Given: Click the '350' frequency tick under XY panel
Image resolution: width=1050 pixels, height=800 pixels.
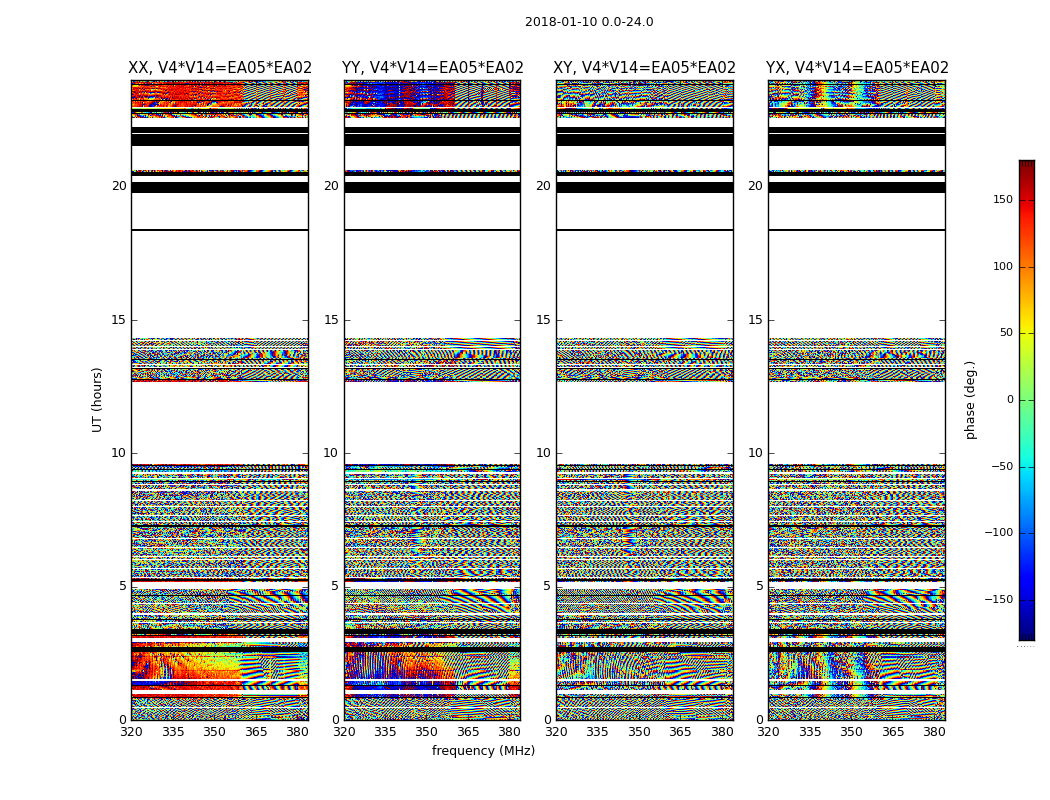Looking at the screenshot, I should coord(639,732).
